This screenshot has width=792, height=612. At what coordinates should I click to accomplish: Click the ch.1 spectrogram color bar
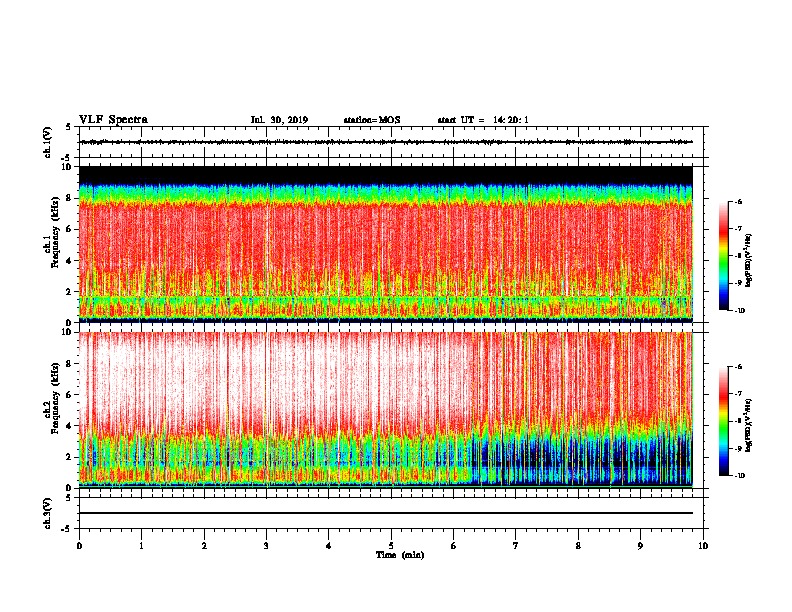724,256
